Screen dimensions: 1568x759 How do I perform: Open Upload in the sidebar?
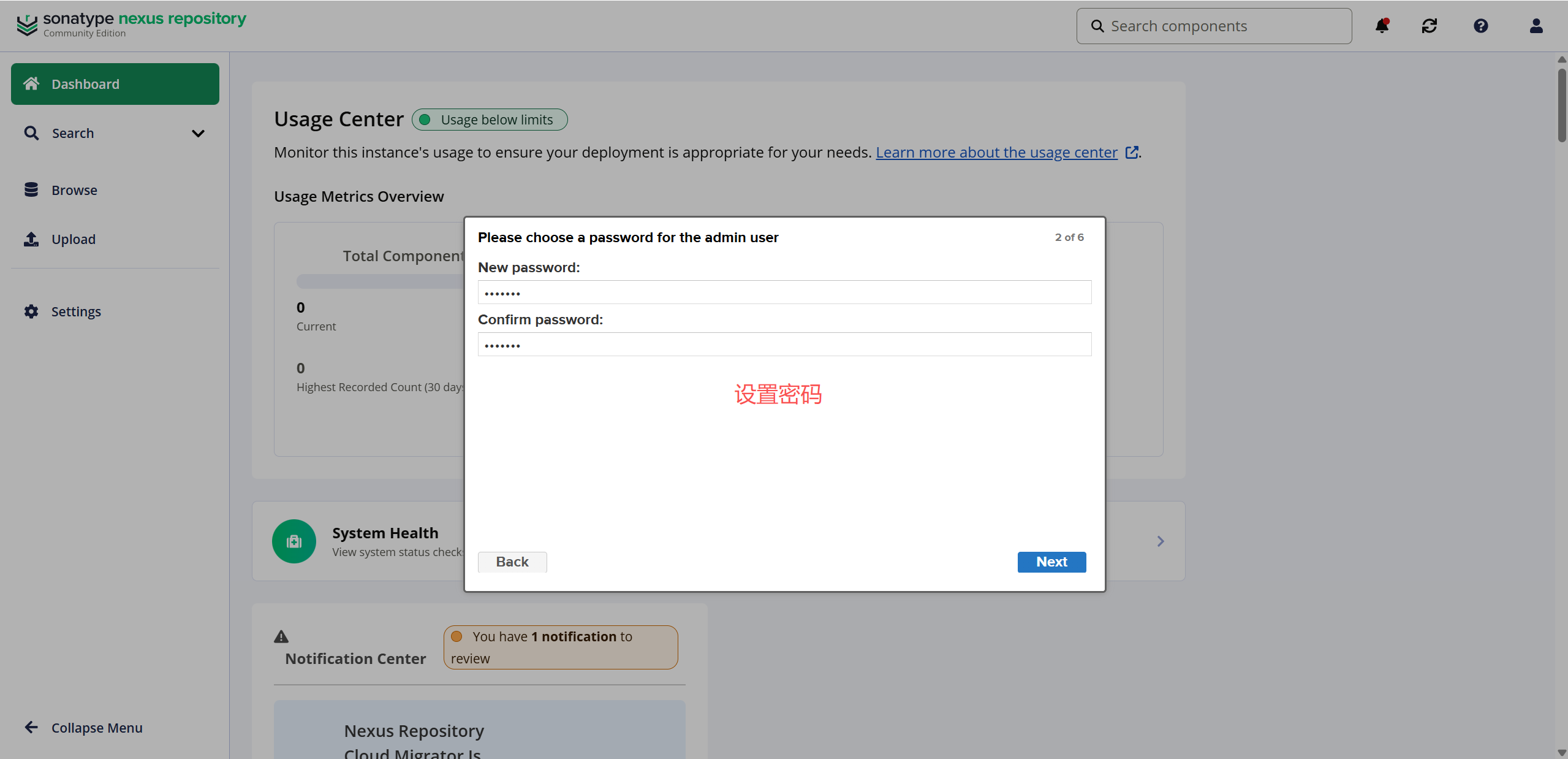point(73,239)
